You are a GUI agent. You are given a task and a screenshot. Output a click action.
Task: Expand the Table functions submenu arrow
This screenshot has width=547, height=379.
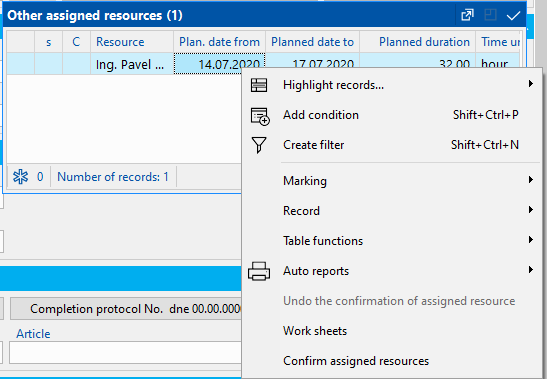coord(531,240)
